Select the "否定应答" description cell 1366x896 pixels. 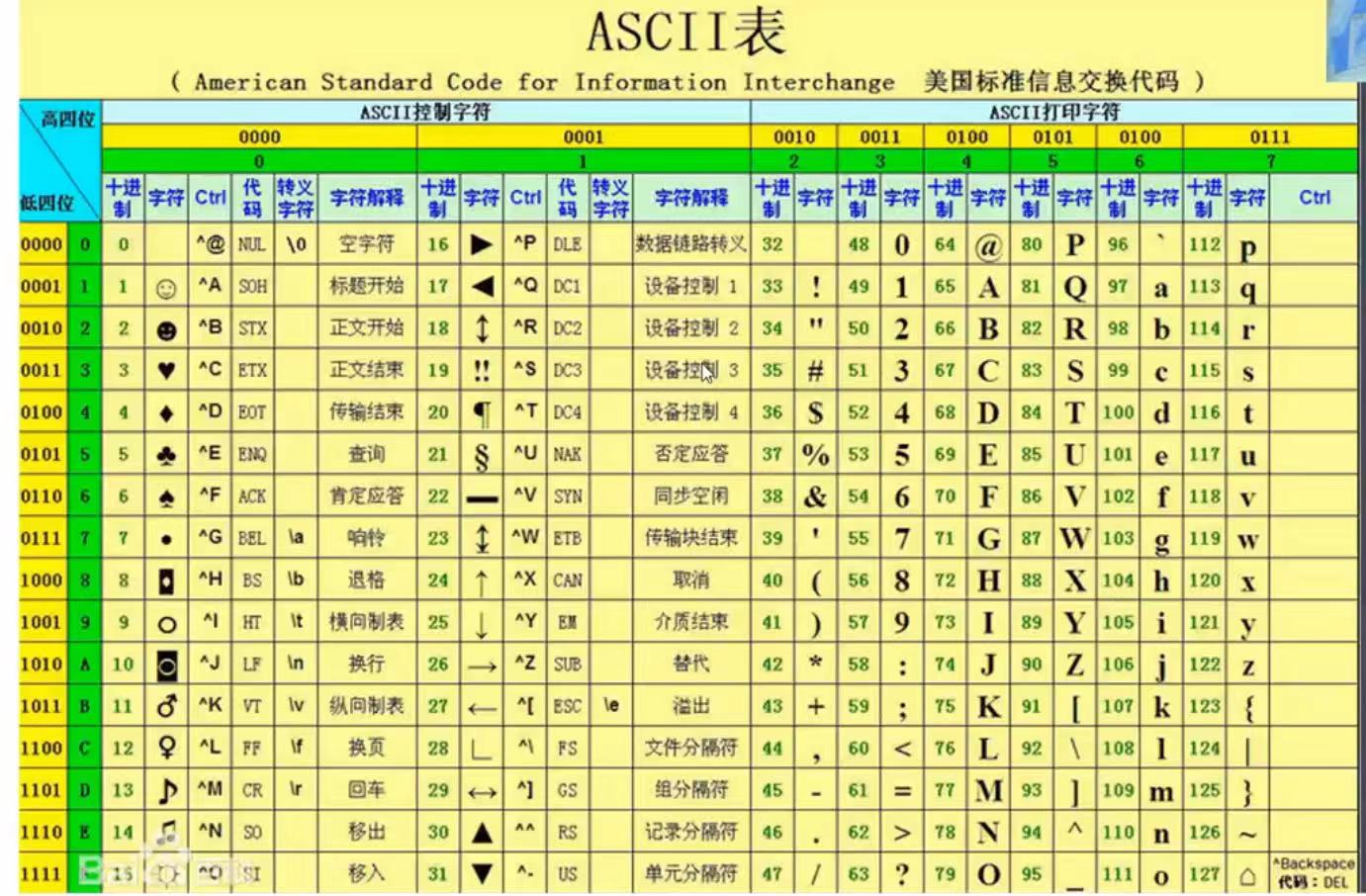point(690,454)
